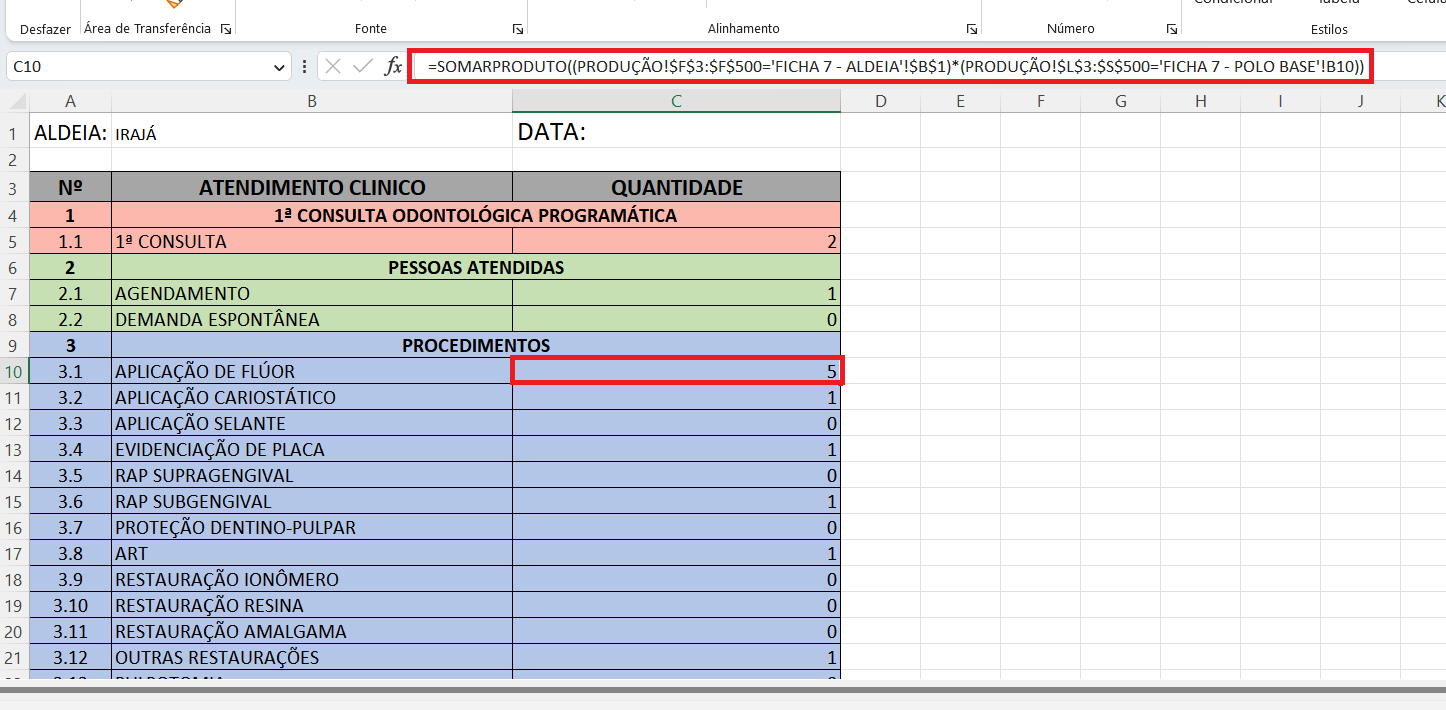Select the RAP SUBGENGIVAL cell
1446x710 pixels.
coord(312,501)
